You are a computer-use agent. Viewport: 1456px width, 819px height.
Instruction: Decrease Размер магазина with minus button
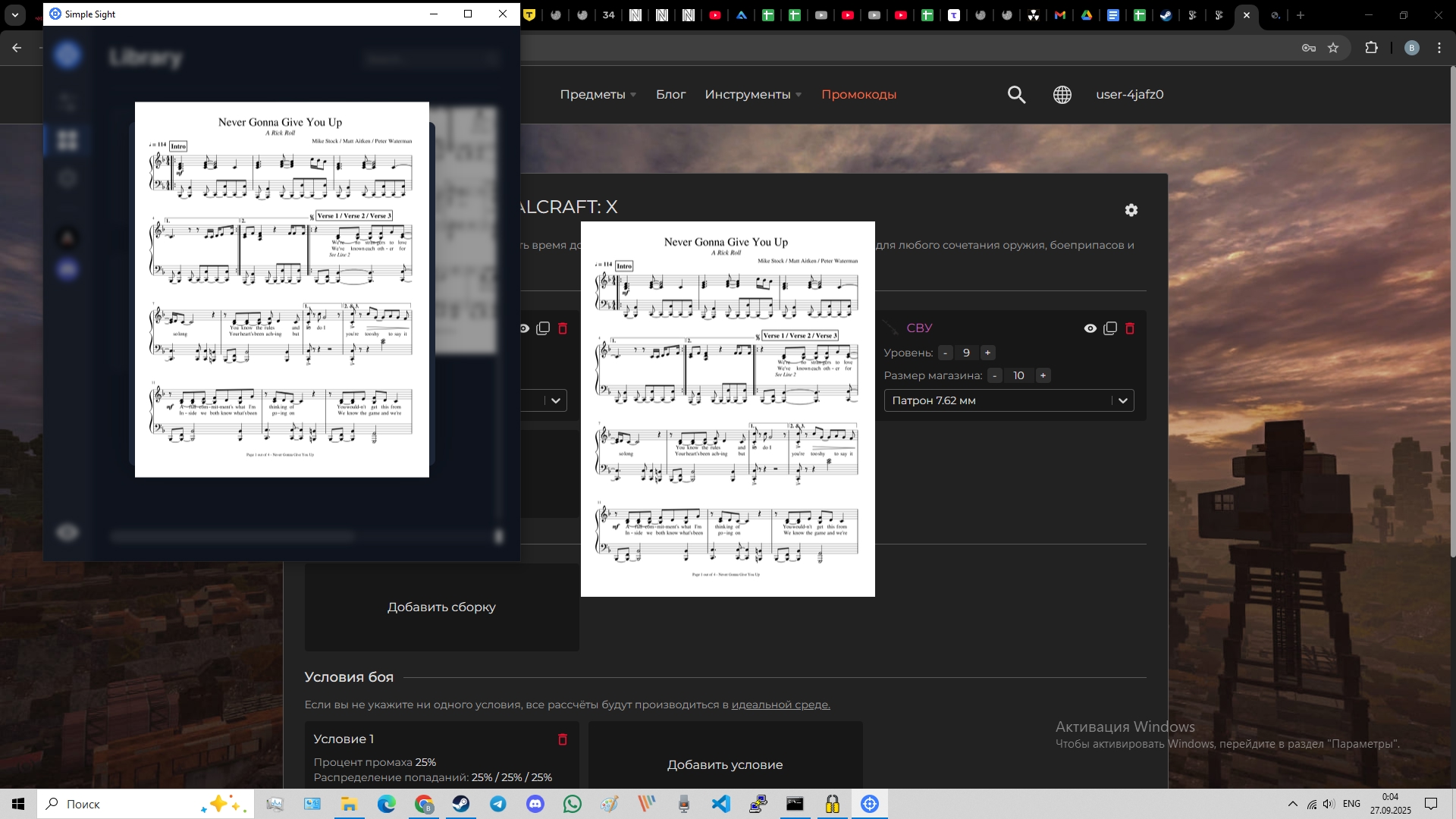[994, 375]
